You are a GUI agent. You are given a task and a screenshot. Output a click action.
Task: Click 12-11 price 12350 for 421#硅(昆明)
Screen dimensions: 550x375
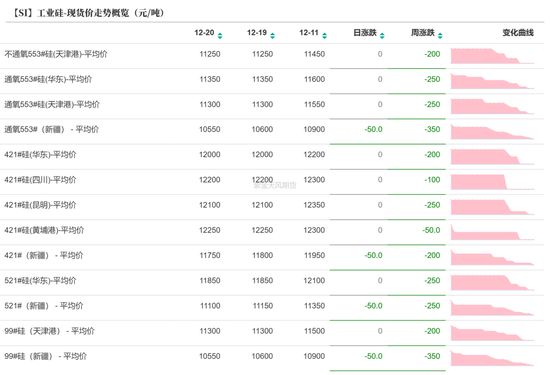click(314, 205)
